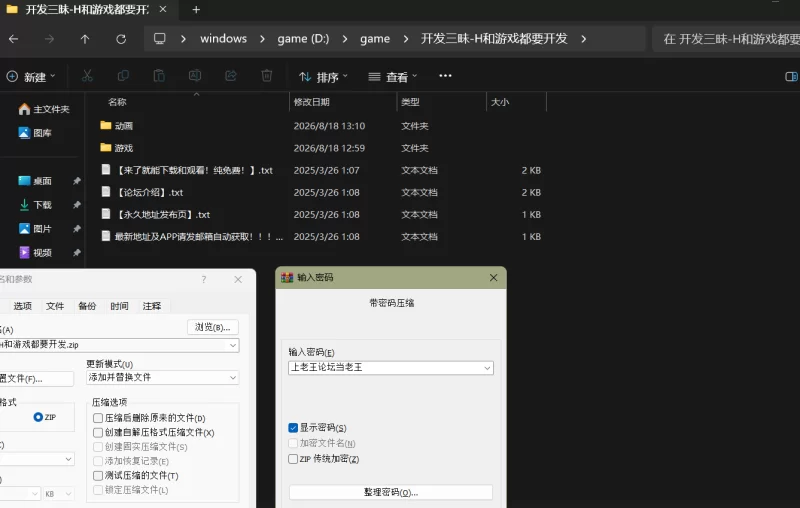This screenshot has width=800, height=508.
Task: Click the Share icon in toolbar
Action: click(231, 76)
